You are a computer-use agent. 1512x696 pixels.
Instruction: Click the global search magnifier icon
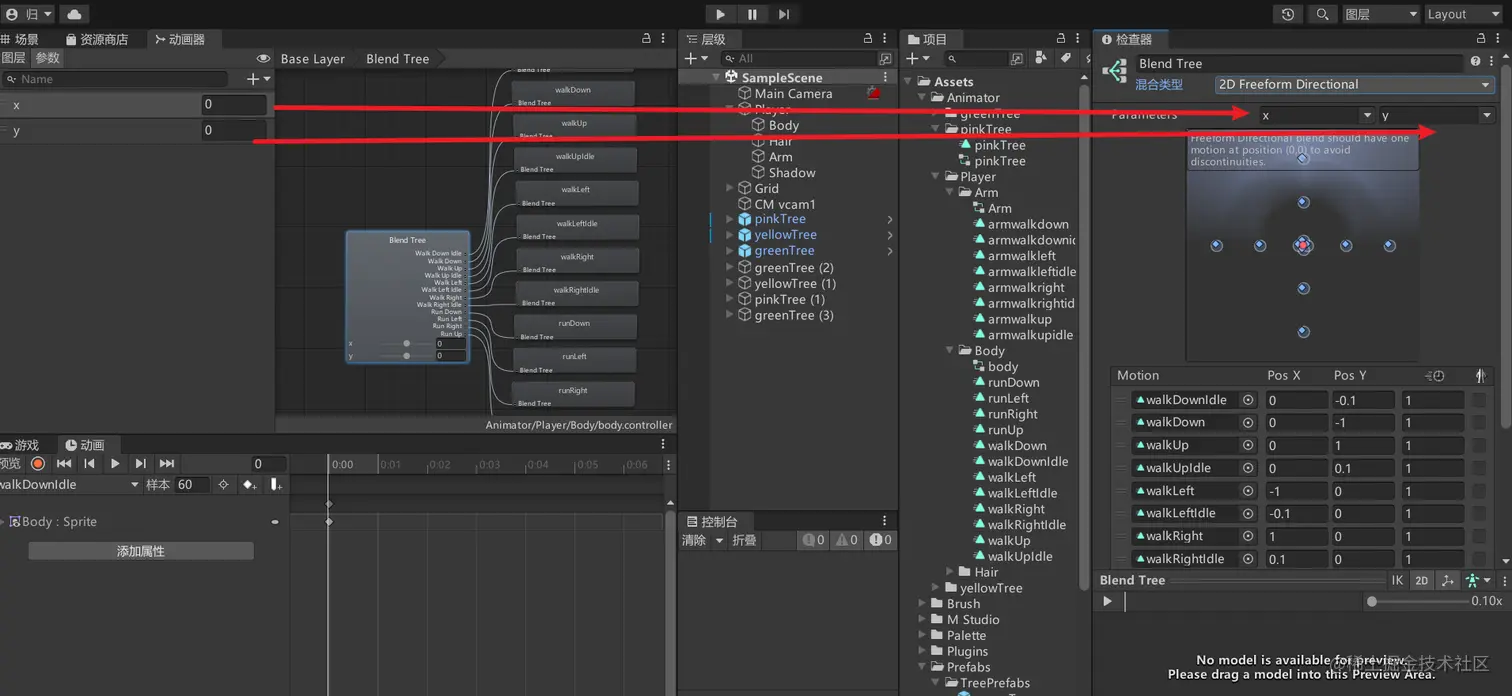[x=1322, y=14]
